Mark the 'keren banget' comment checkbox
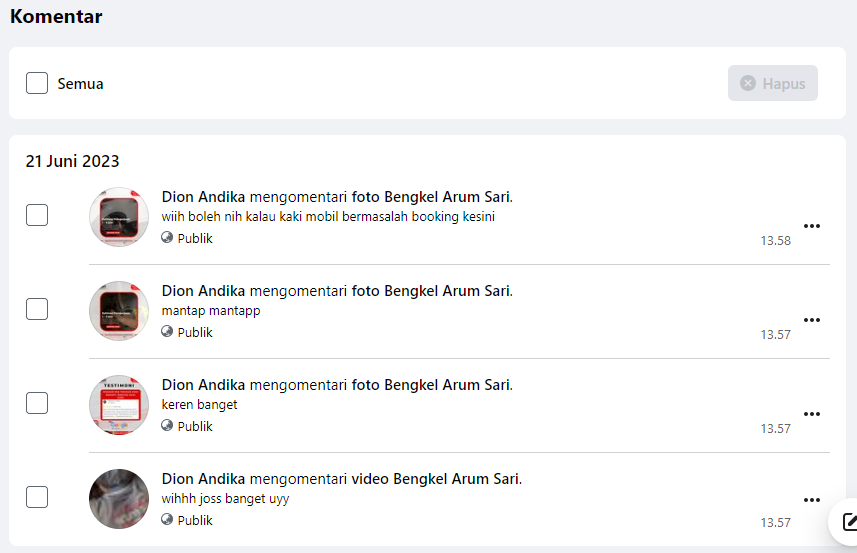 37,403
